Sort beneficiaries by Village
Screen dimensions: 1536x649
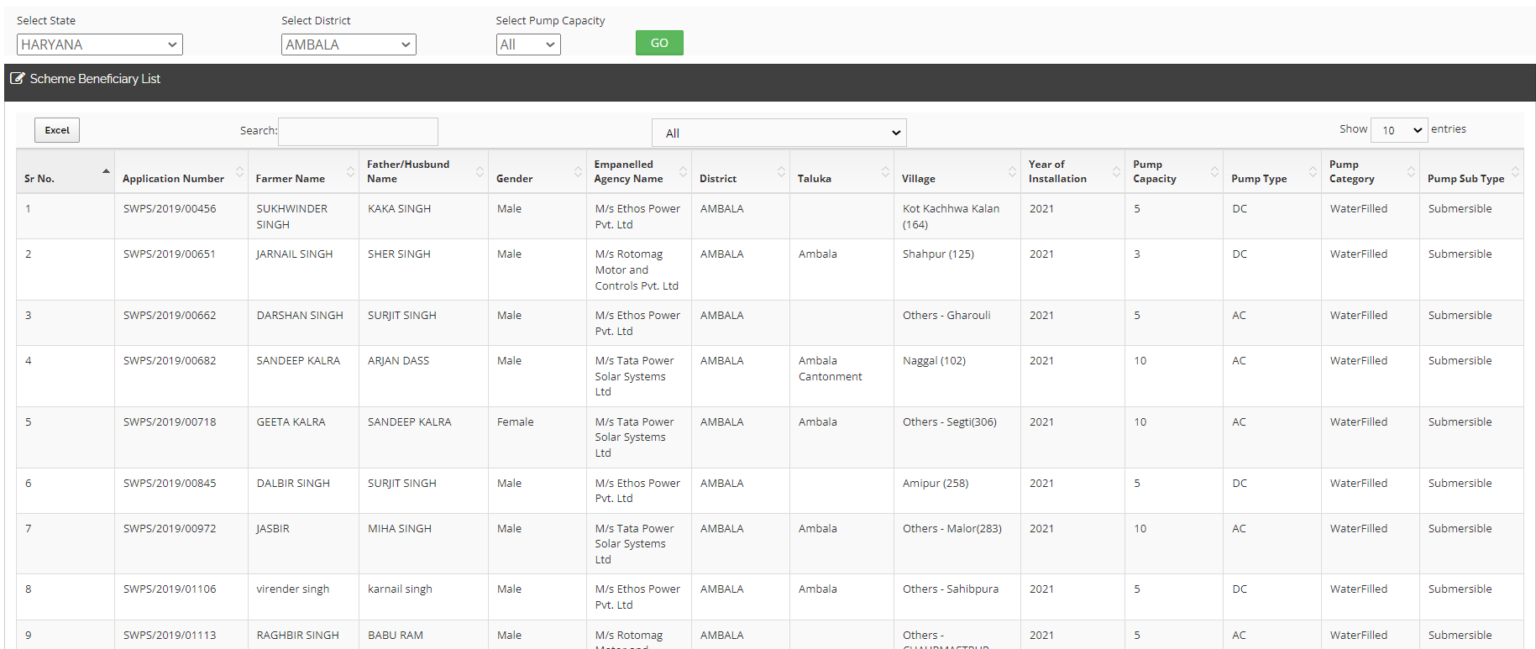click(1012, 171)
